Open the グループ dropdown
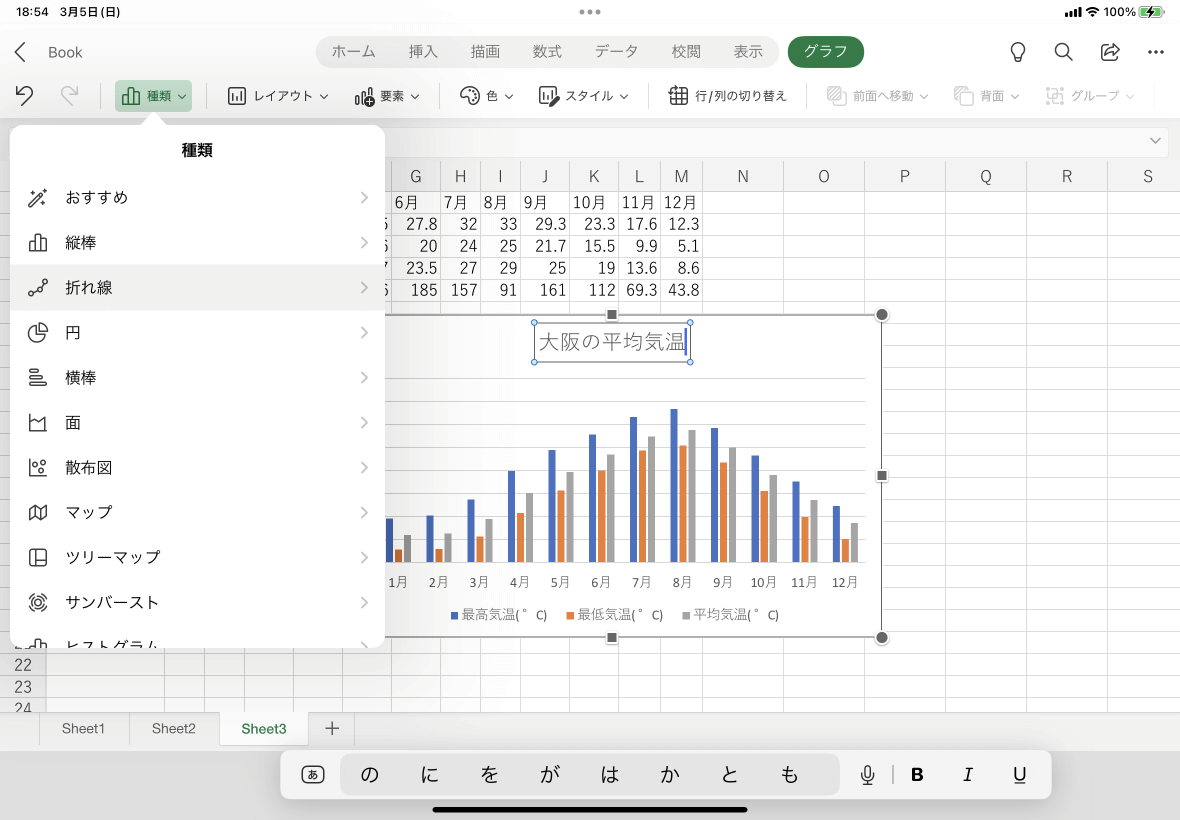The image size is (1180, 820). pyautogui.click(x=1090, y=96)
